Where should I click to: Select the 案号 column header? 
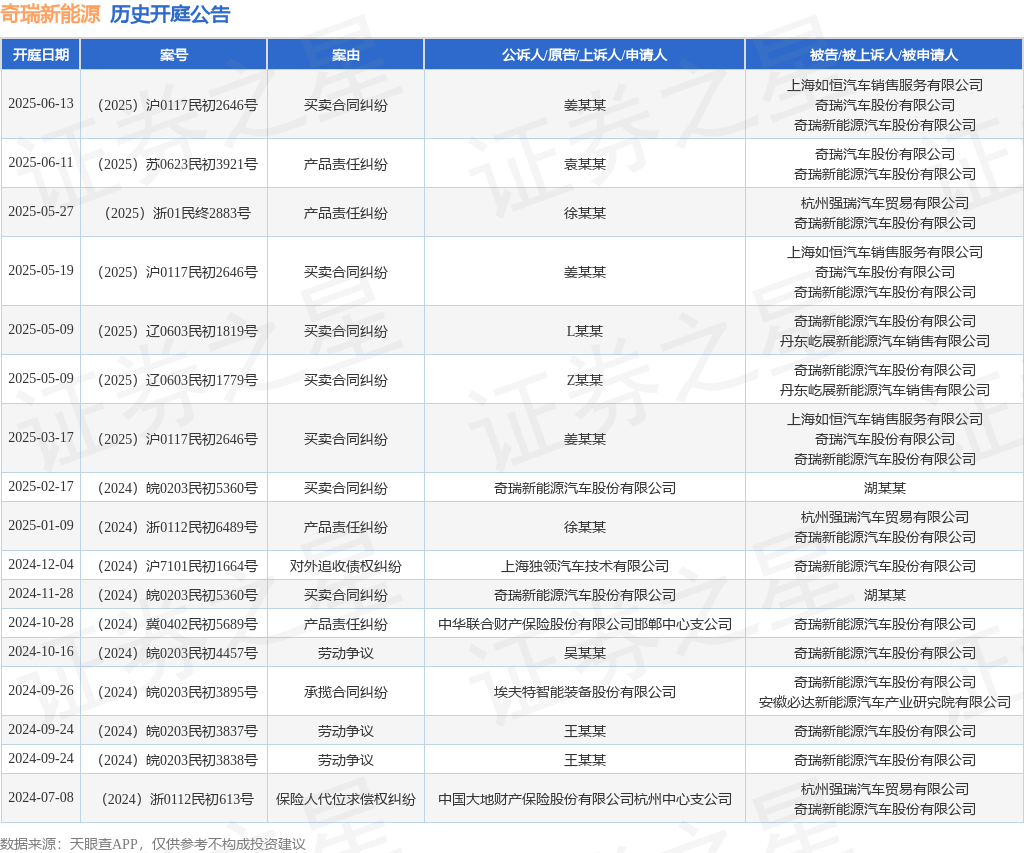[x=174, y=55]
